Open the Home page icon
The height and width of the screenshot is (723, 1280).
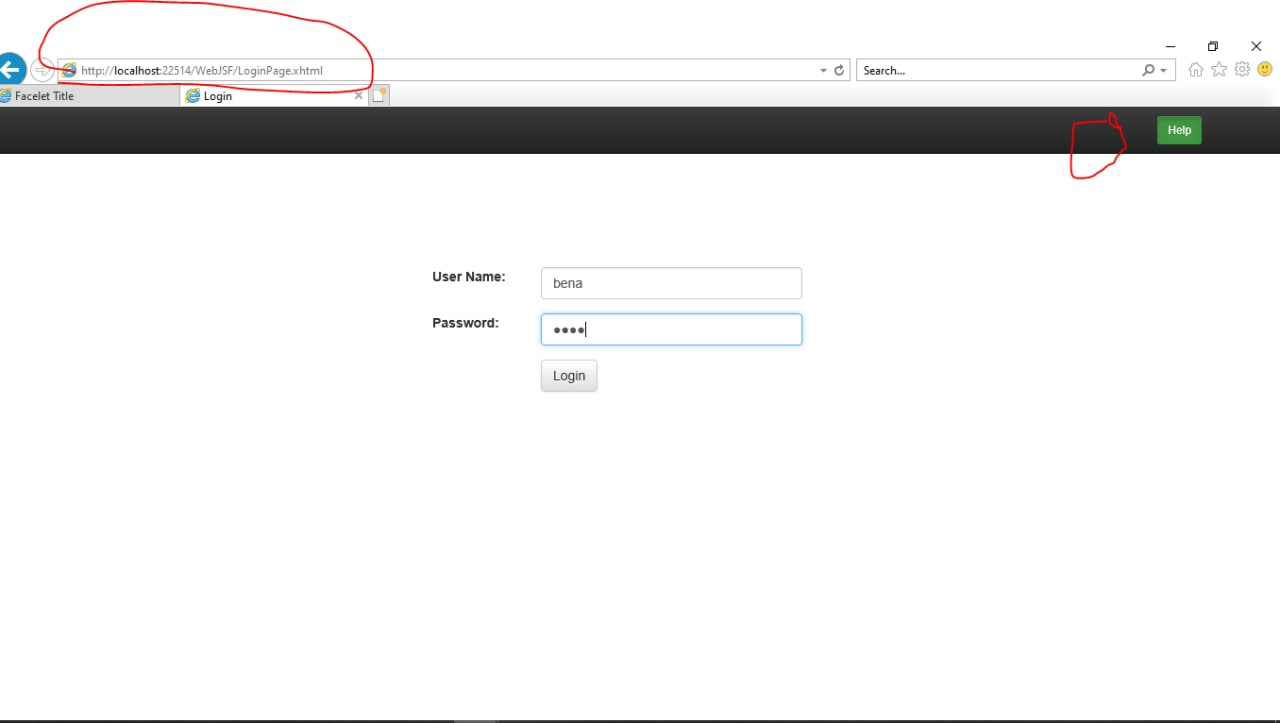[1195, 69]
